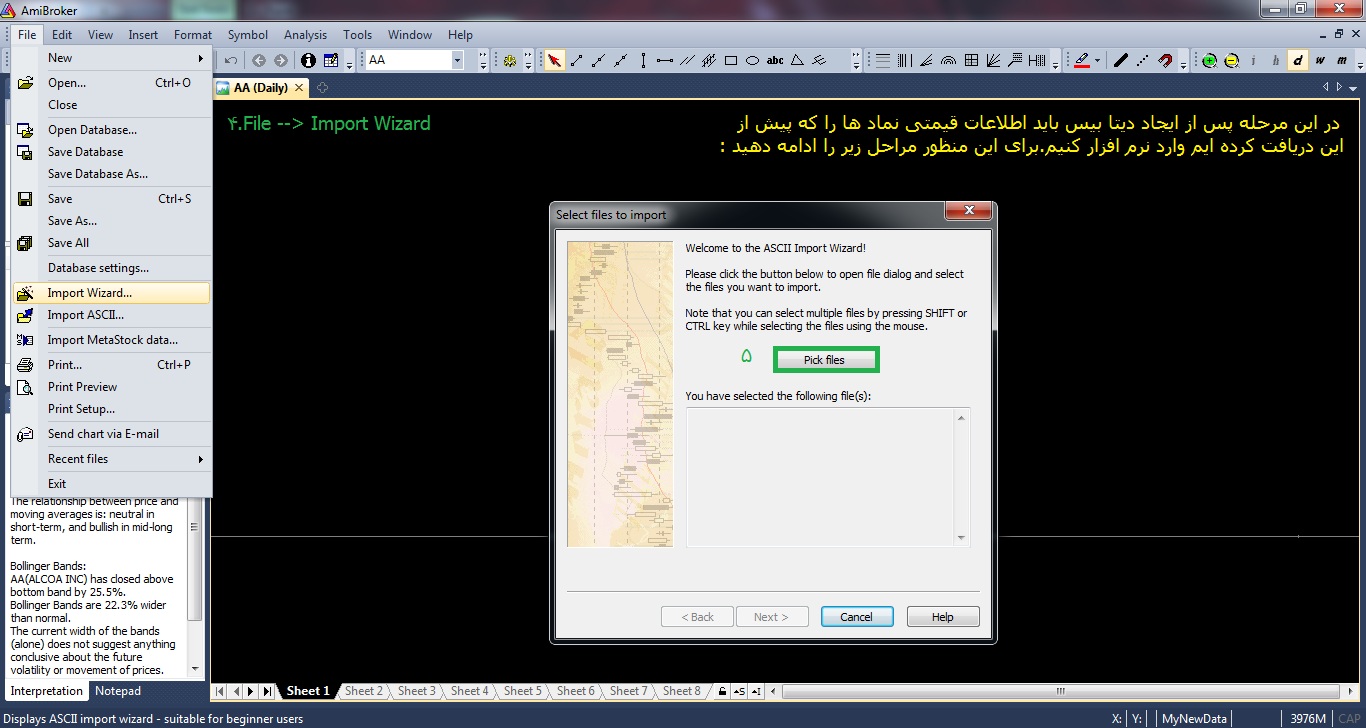Select the vertical time zones tool

(905, 60)
